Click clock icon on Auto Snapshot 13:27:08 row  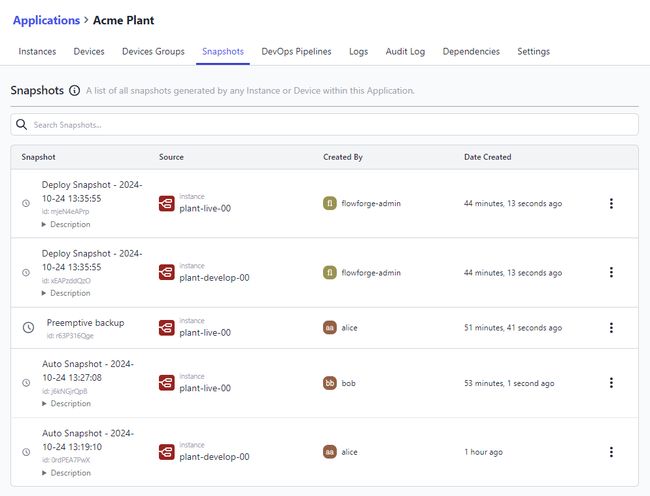click(x=26, y=383)
